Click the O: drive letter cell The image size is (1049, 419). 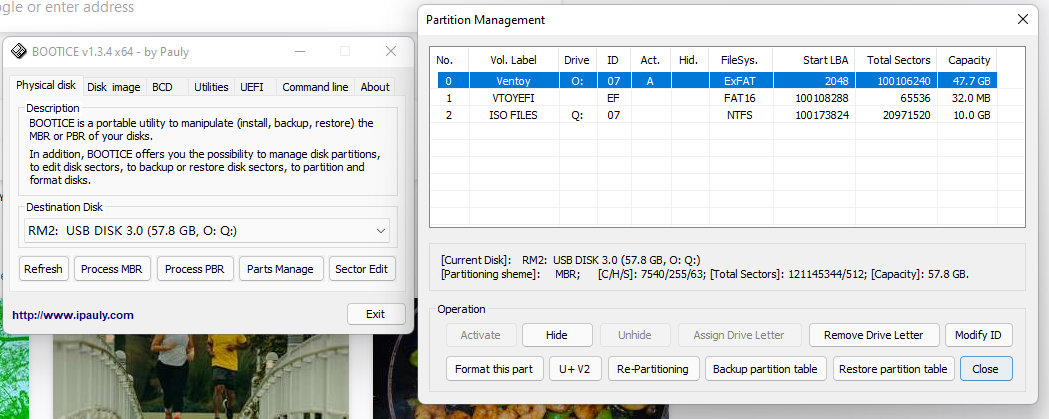point(577,81)
